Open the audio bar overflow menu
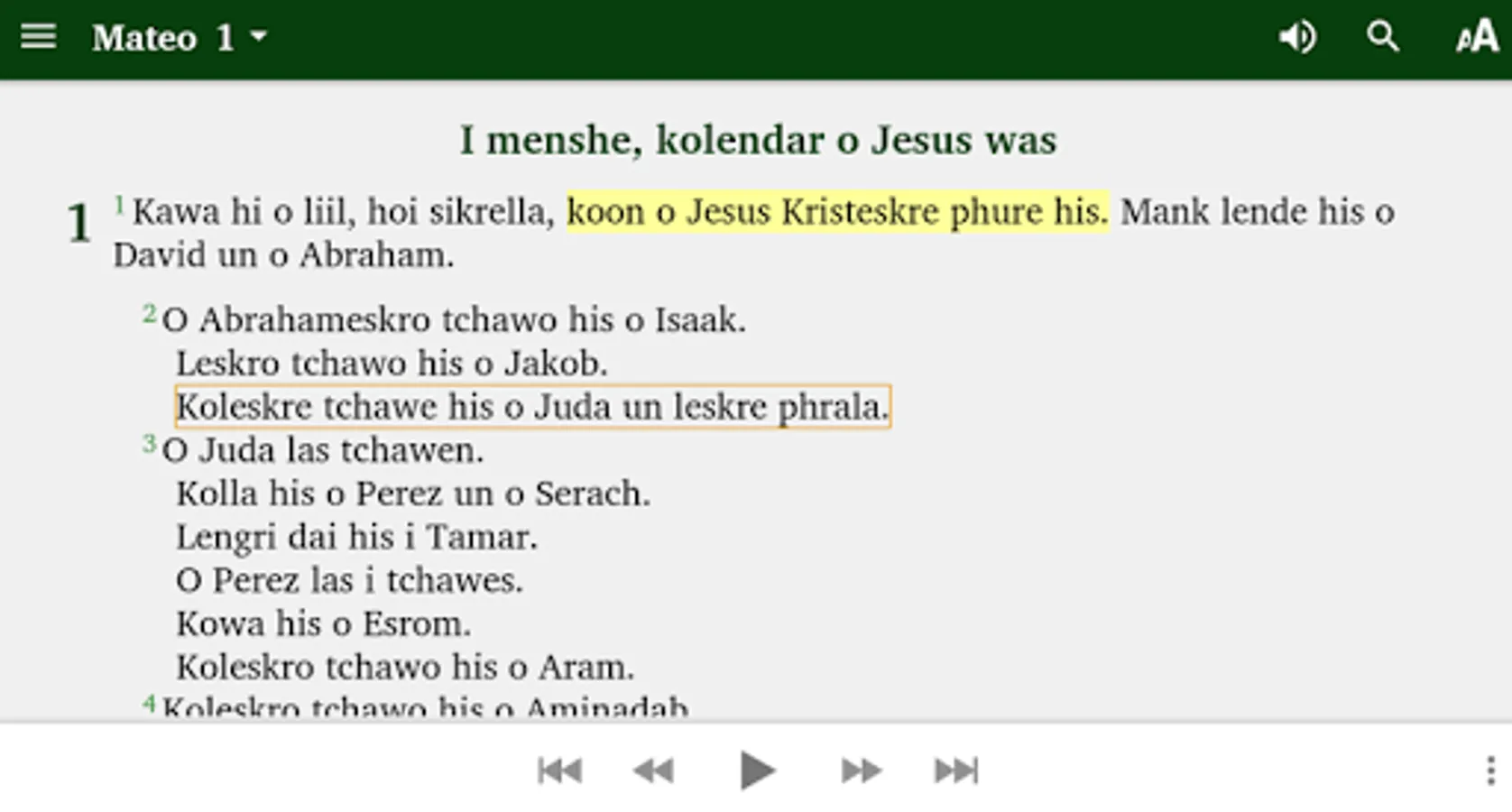Image resolution: width=1512 pixels, height=812 pixels. click(x=1490, y=770)
